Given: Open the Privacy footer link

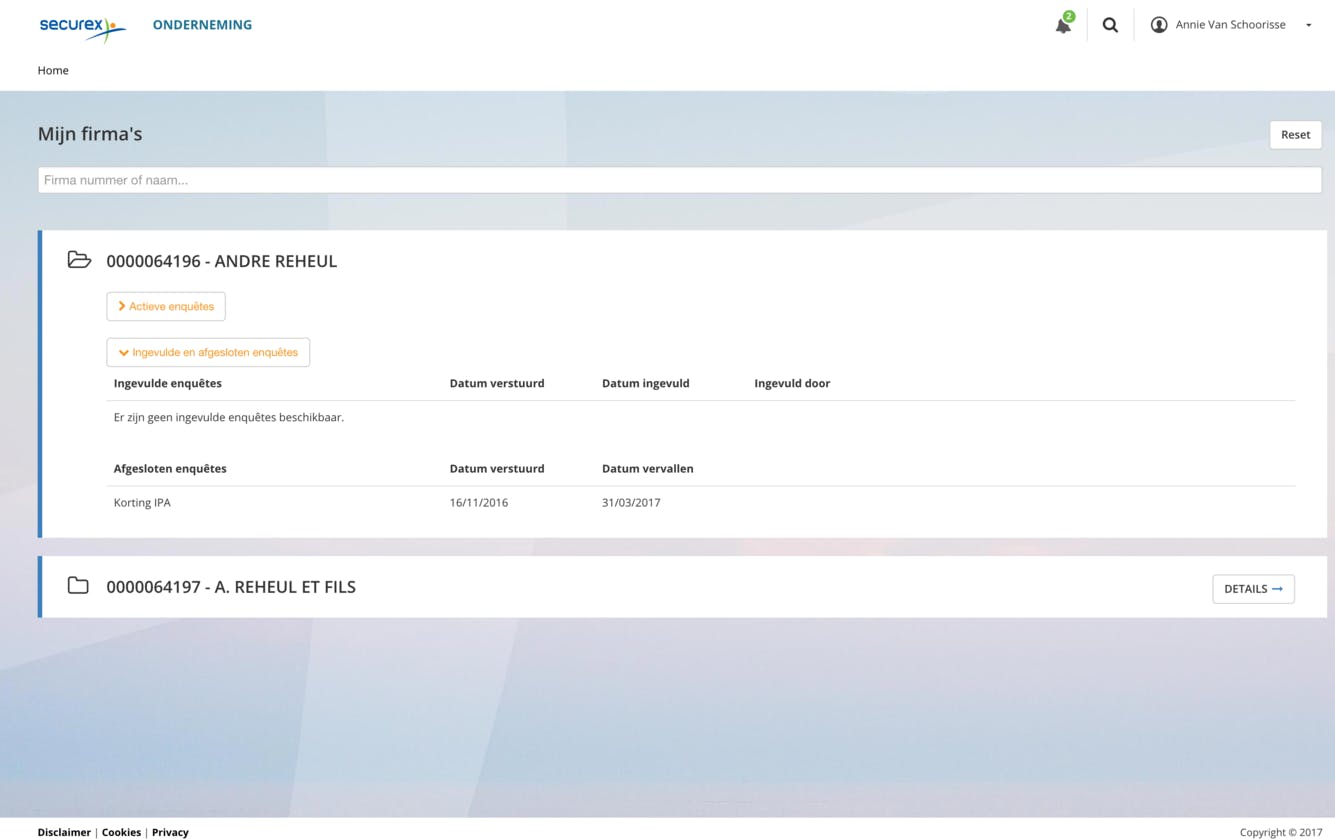Looking at the screenshot, I should (x=170, y=832).
